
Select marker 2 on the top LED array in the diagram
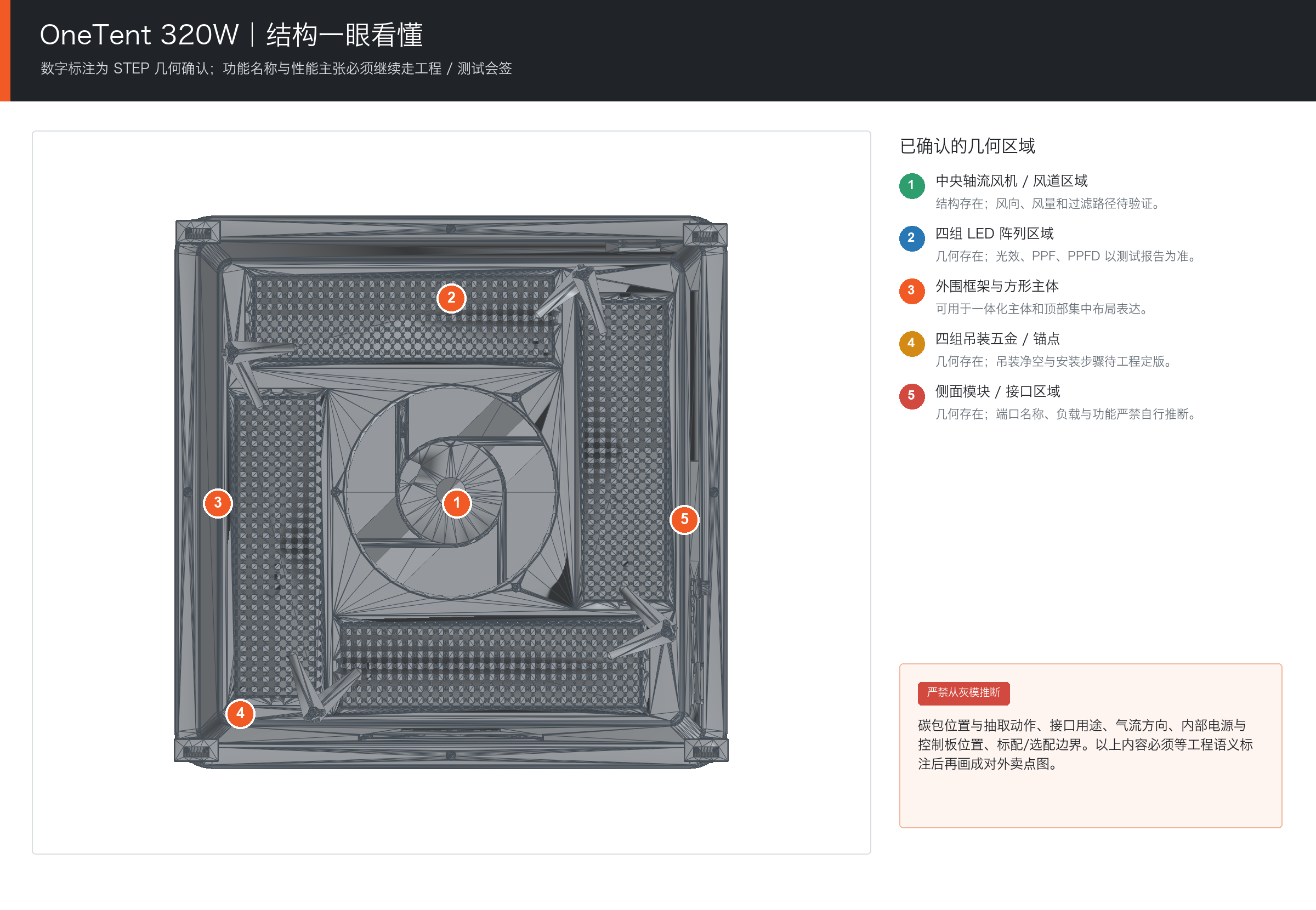(x=451, y=298)
